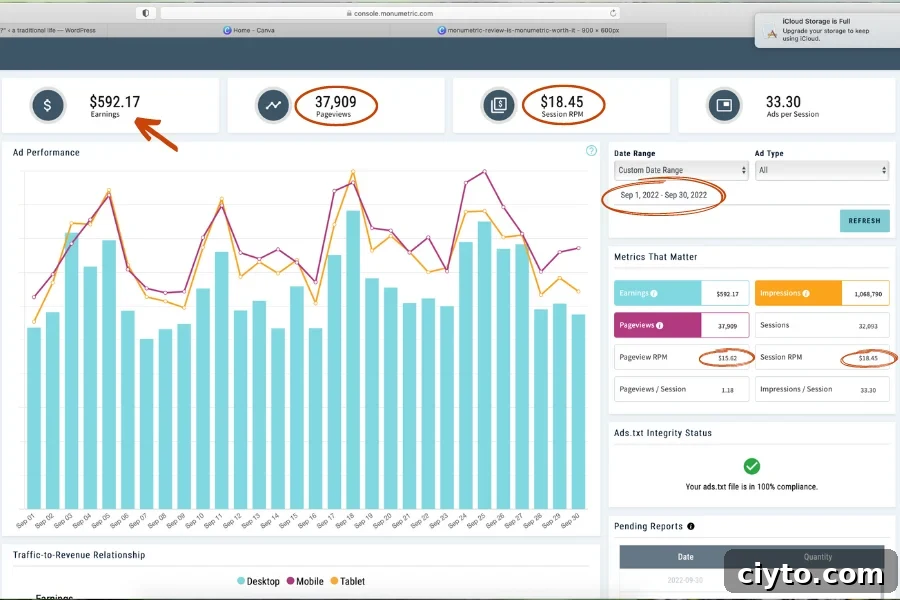Click the Pageview RPM metric tile
This screenshot has height=600, width=900.
coord(681,357)
